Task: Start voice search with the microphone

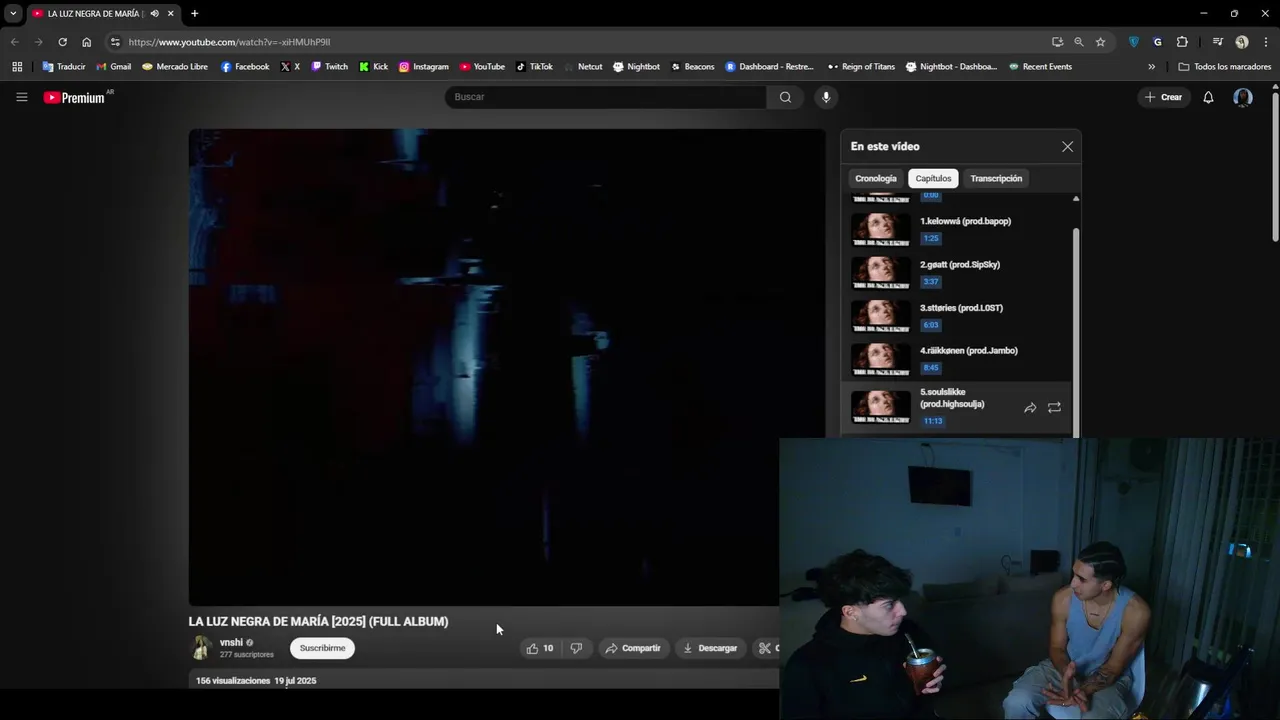Action: 825,97
